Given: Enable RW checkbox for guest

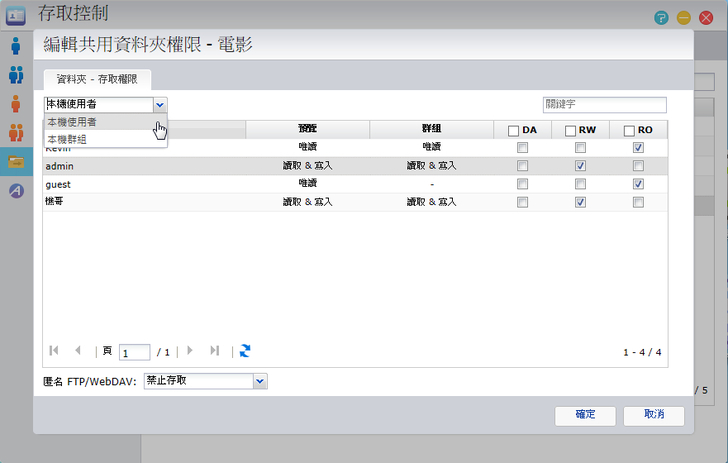Looking at the screenshot, I should click(x=580, y=184).
